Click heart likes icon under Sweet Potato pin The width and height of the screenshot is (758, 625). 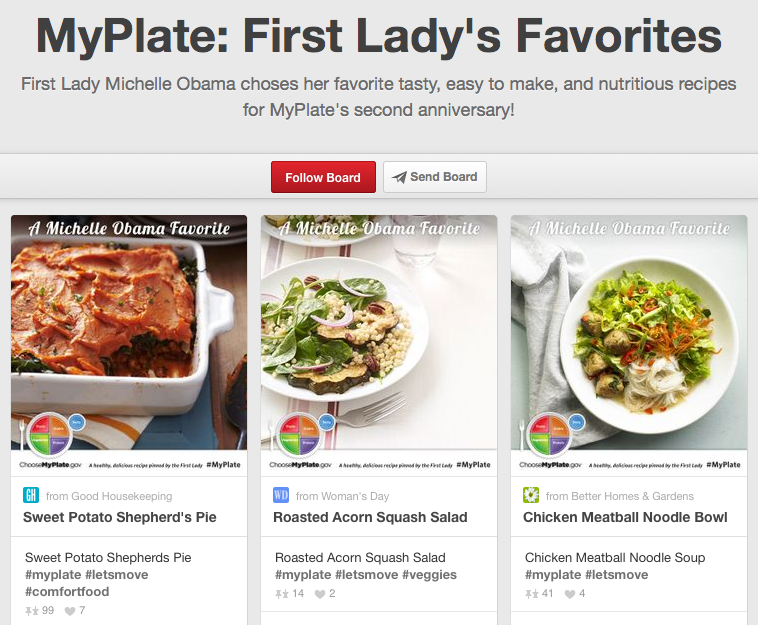click(x=70, y=611)
